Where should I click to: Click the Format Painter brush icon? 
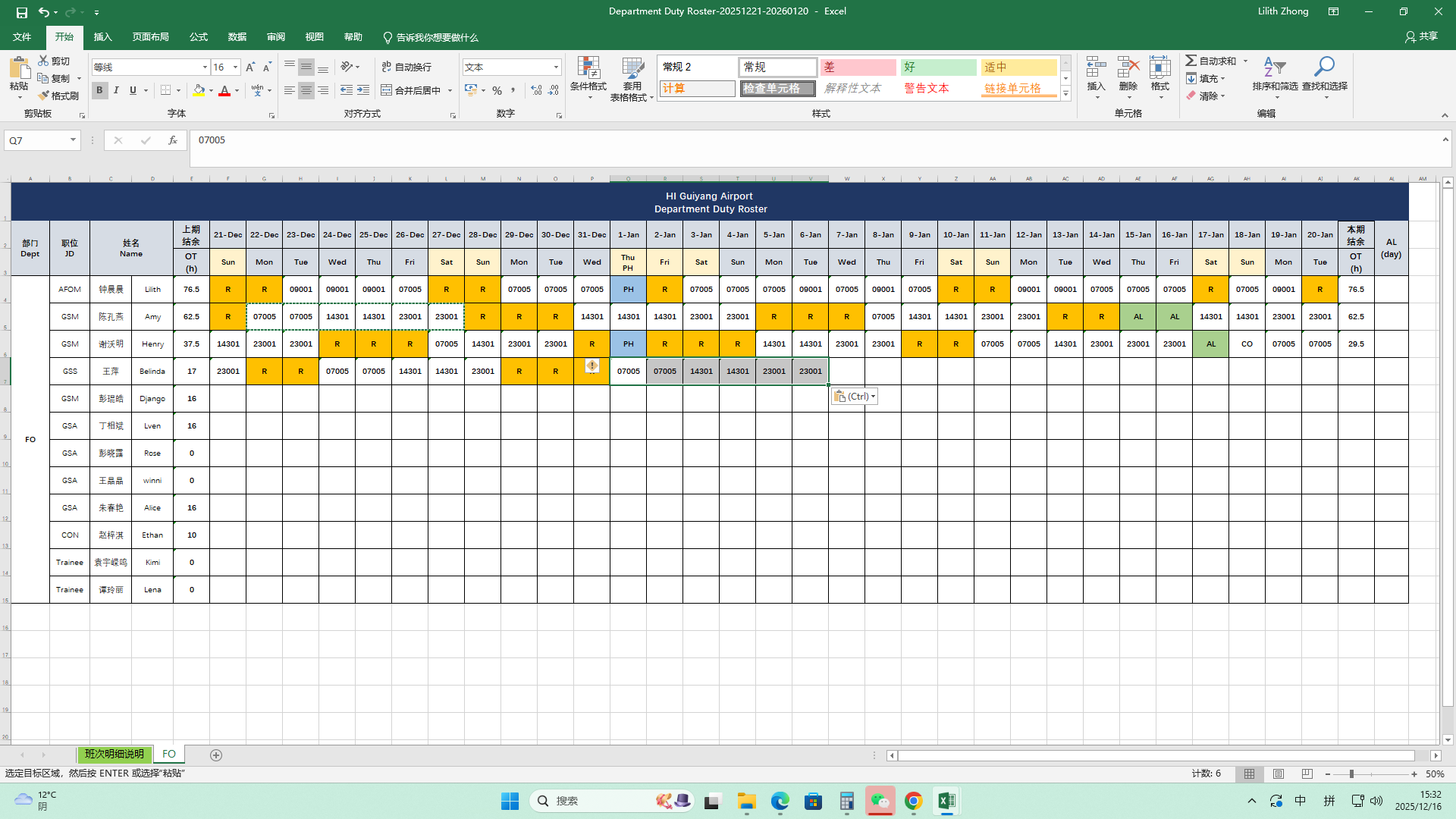coord(44,96)
